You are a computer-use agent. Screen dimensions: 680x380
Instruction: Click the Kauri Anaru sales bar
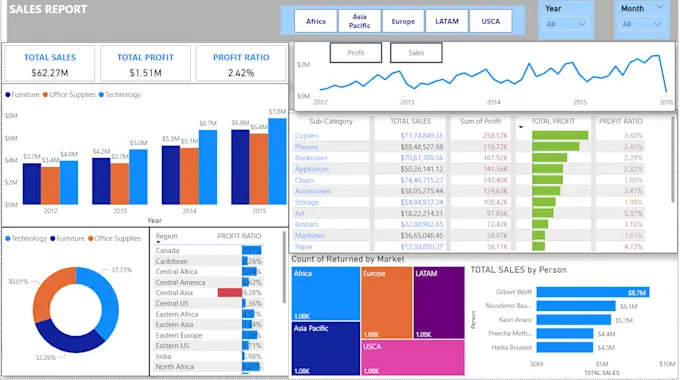(573, 320)
